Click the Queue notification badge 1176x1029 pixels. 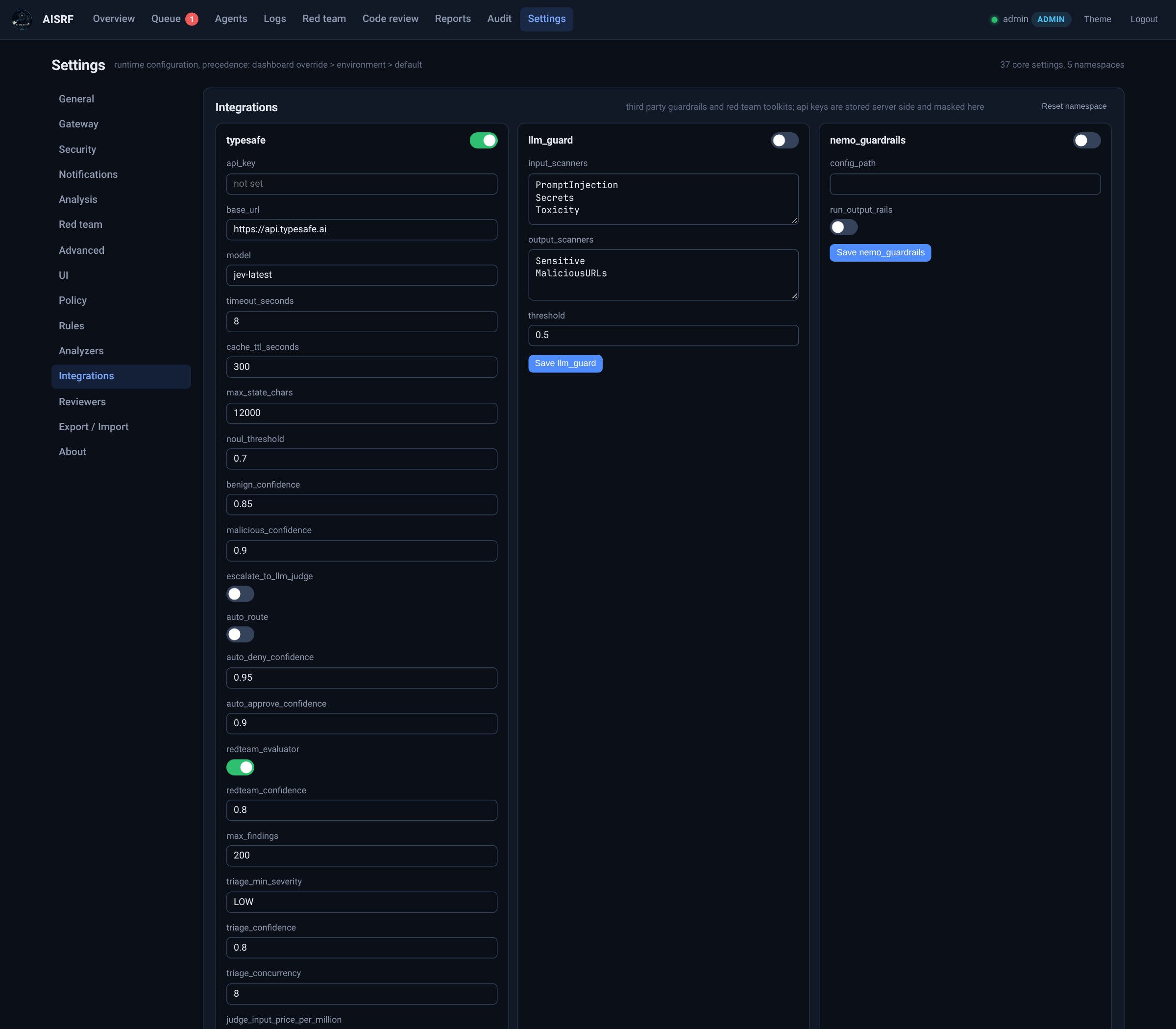click(192, 19)
